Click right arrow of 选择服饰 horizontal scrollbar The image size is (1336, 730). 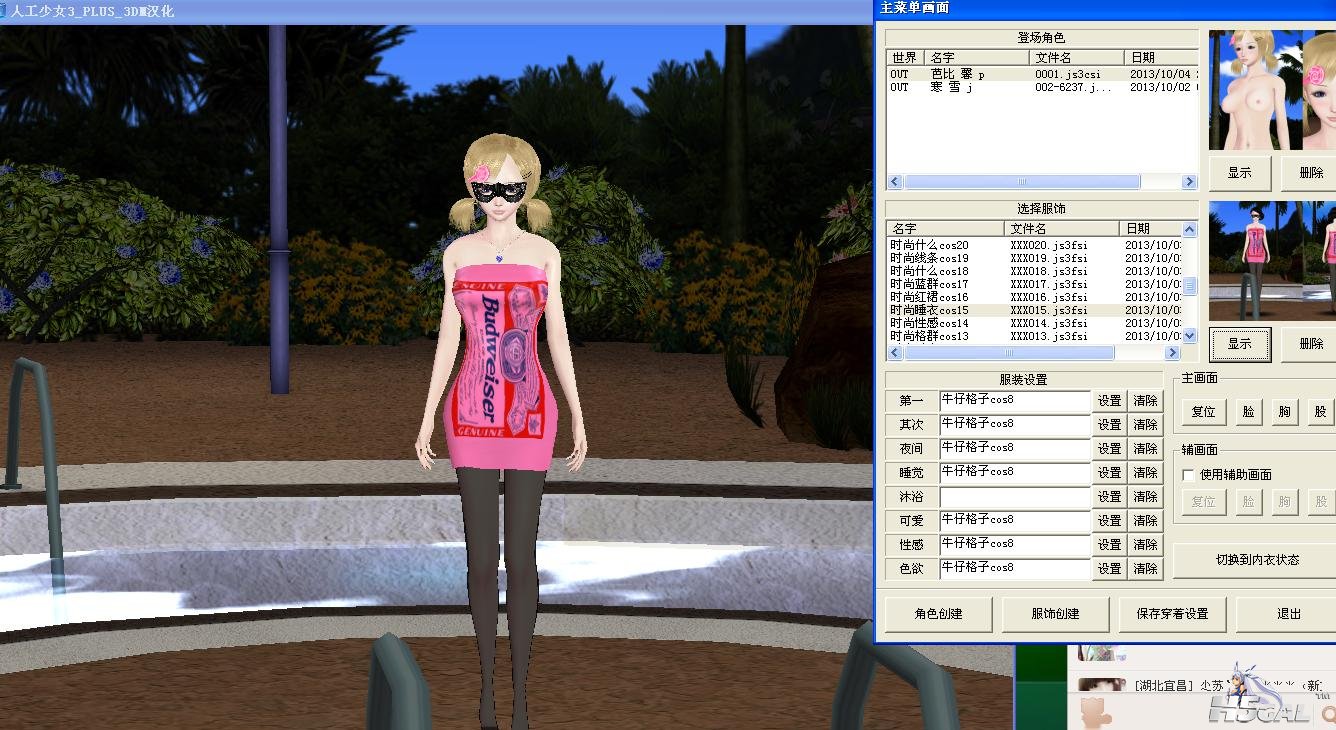tap(1172, 353)
